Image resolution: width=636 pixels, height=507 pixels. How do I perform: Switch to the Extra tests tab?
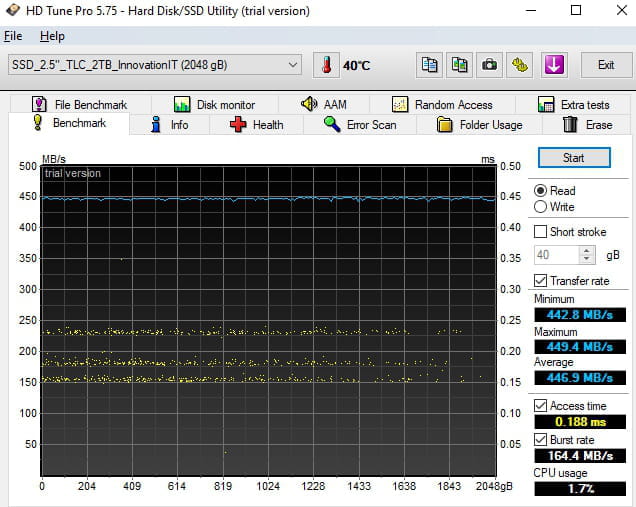[574, 104]
